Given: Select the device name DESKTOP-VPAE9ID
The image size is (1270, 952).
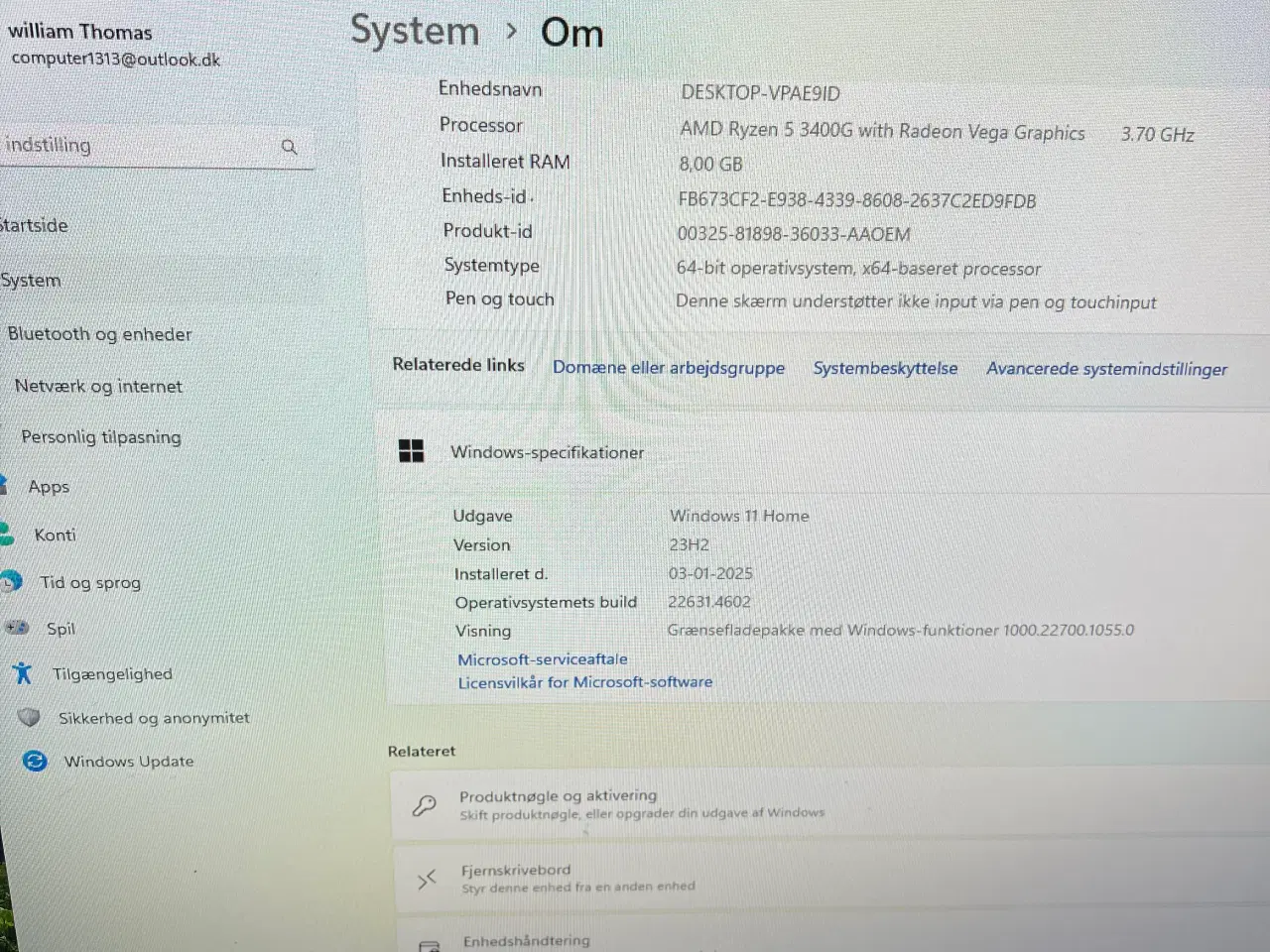Looking at the screenshot, I should click(x=760, y=93).
